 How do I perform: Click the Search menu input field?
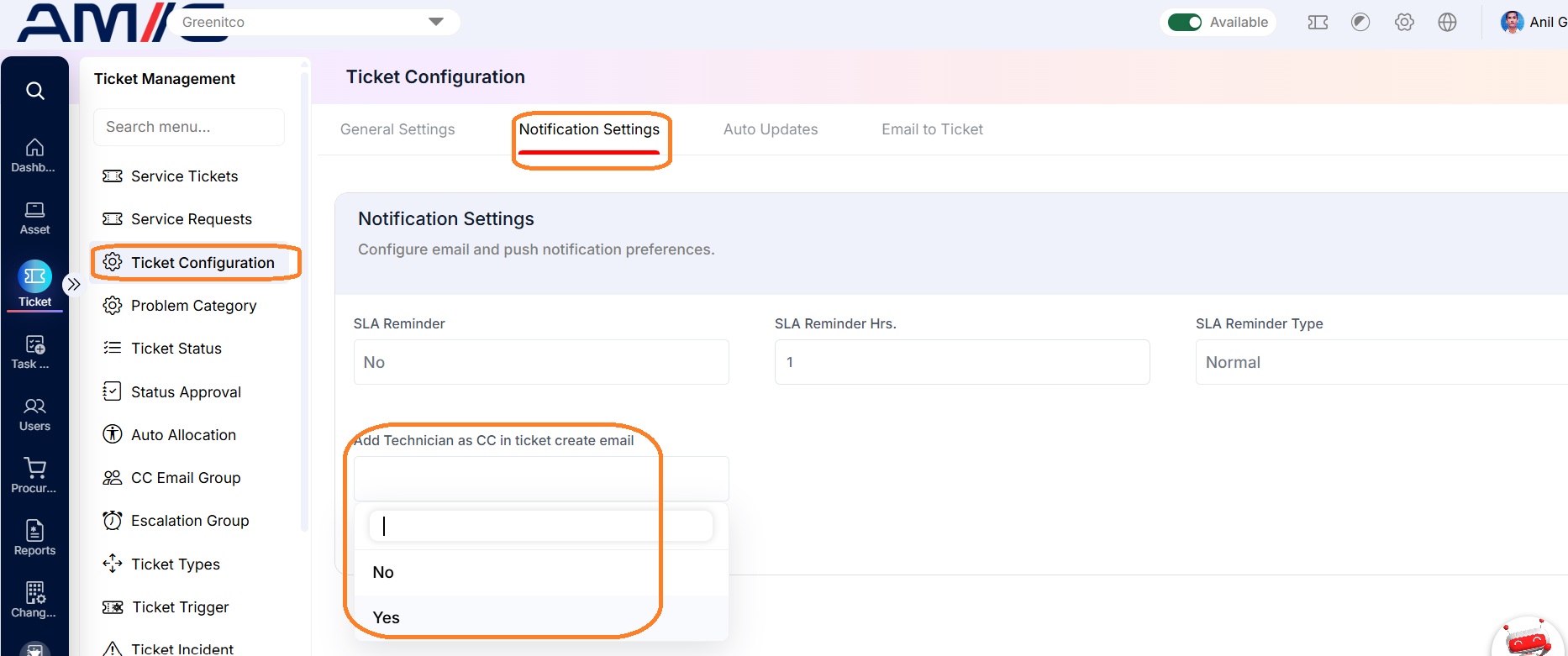(189, 127)
